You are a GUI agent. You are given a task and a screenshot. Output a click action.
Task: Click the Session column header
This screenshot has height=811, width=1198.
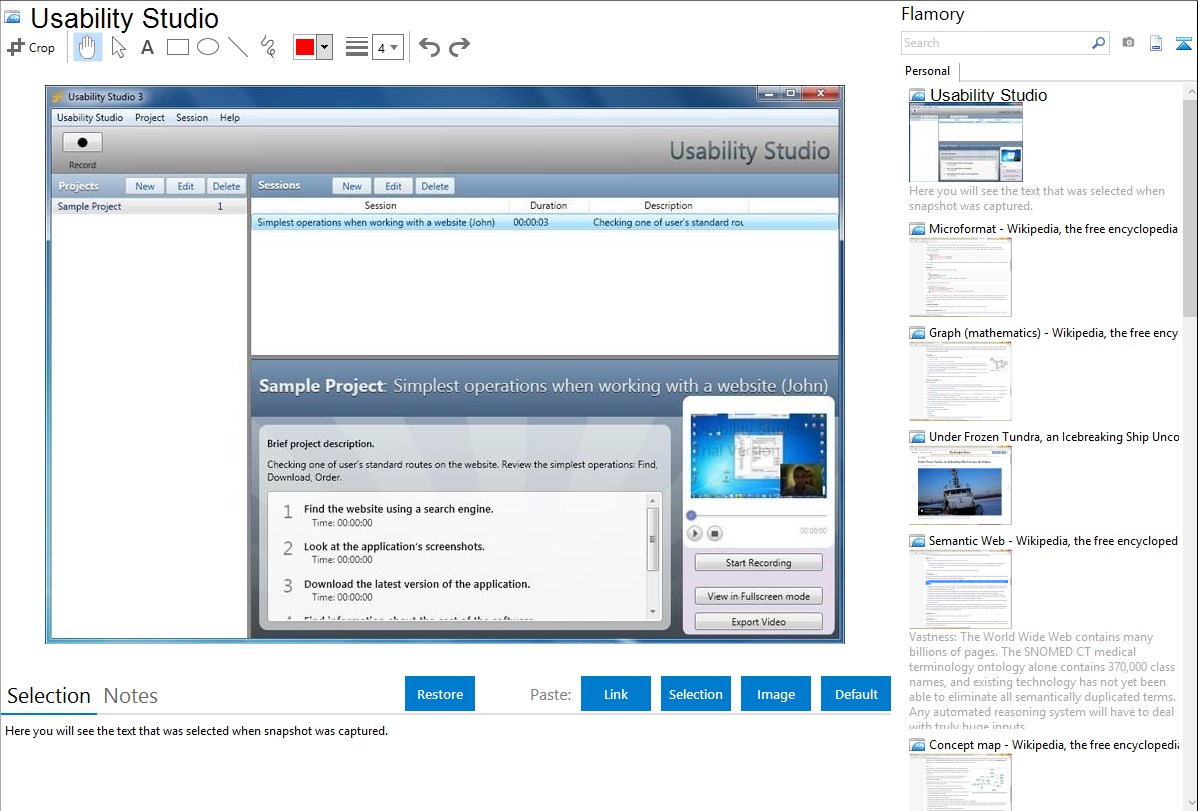pyautogui.click(x=380, y=206)
